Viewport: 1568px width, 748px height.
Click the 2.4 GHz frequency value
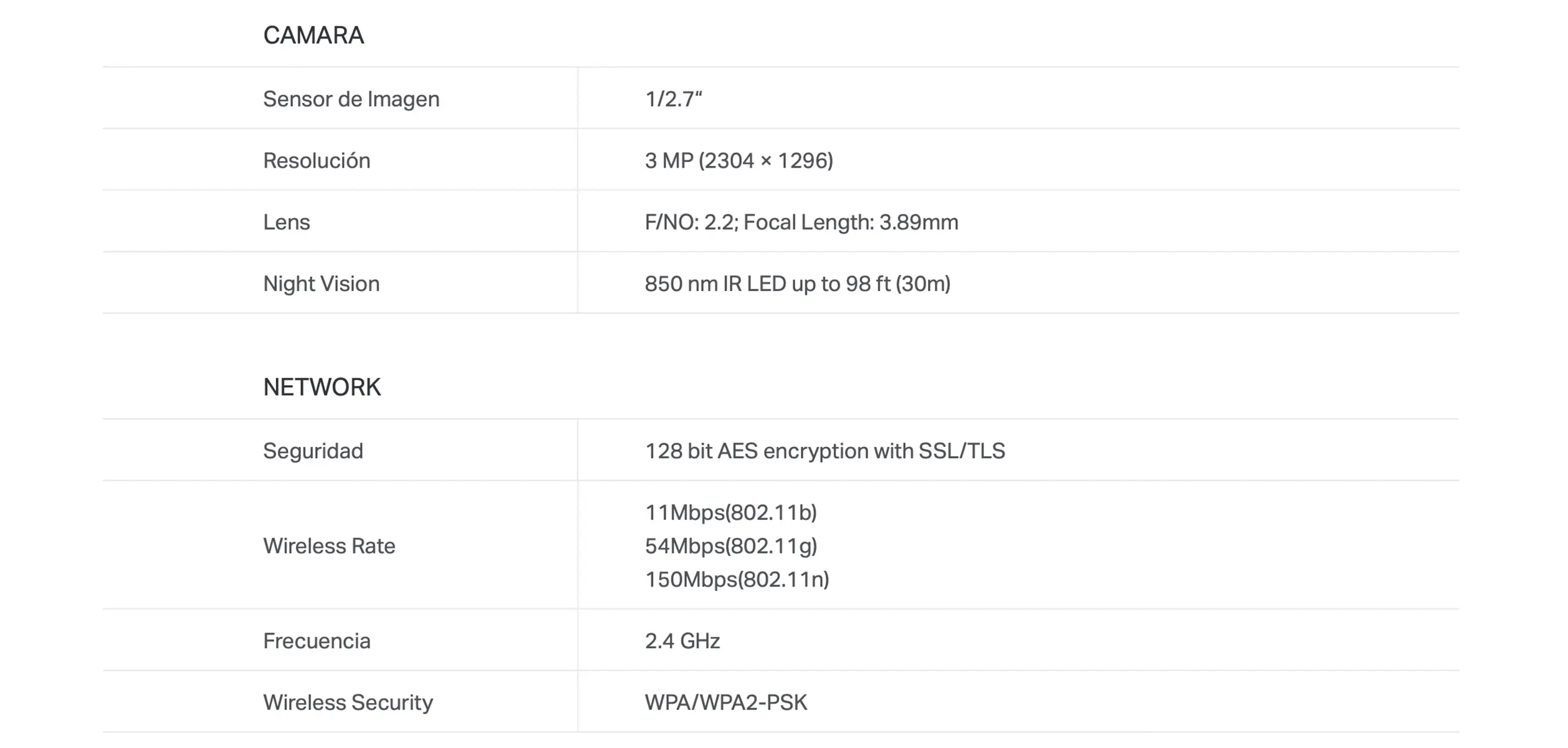[682, 641]
